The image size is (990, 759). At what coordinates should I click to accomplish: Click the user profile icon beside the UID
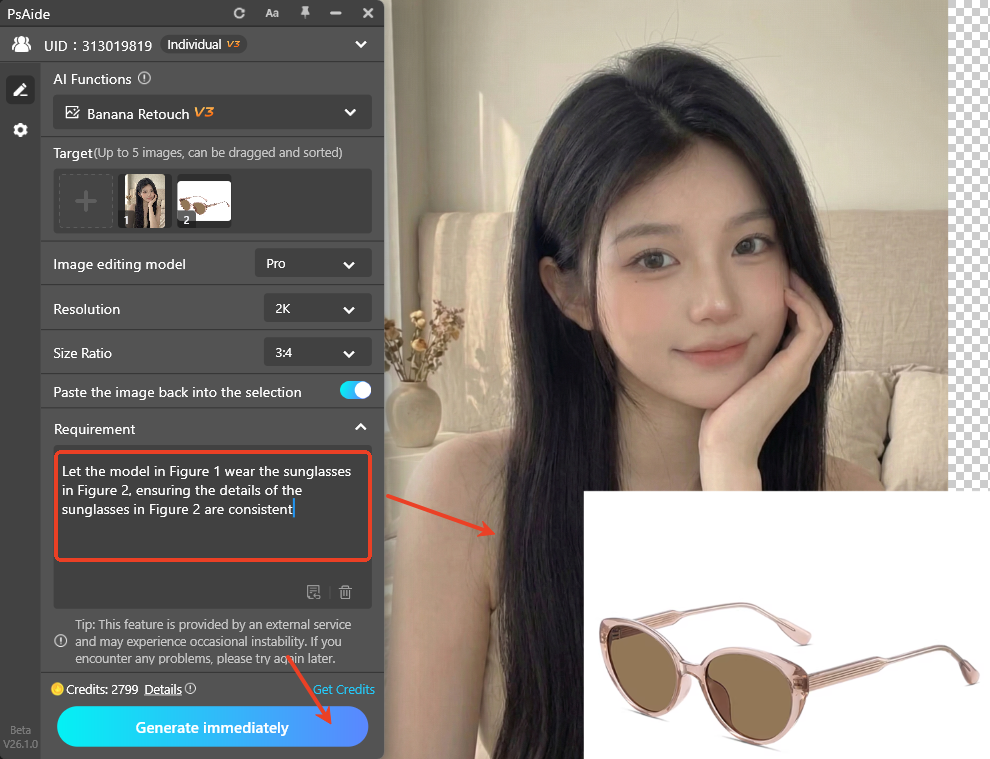click(21, 44)
